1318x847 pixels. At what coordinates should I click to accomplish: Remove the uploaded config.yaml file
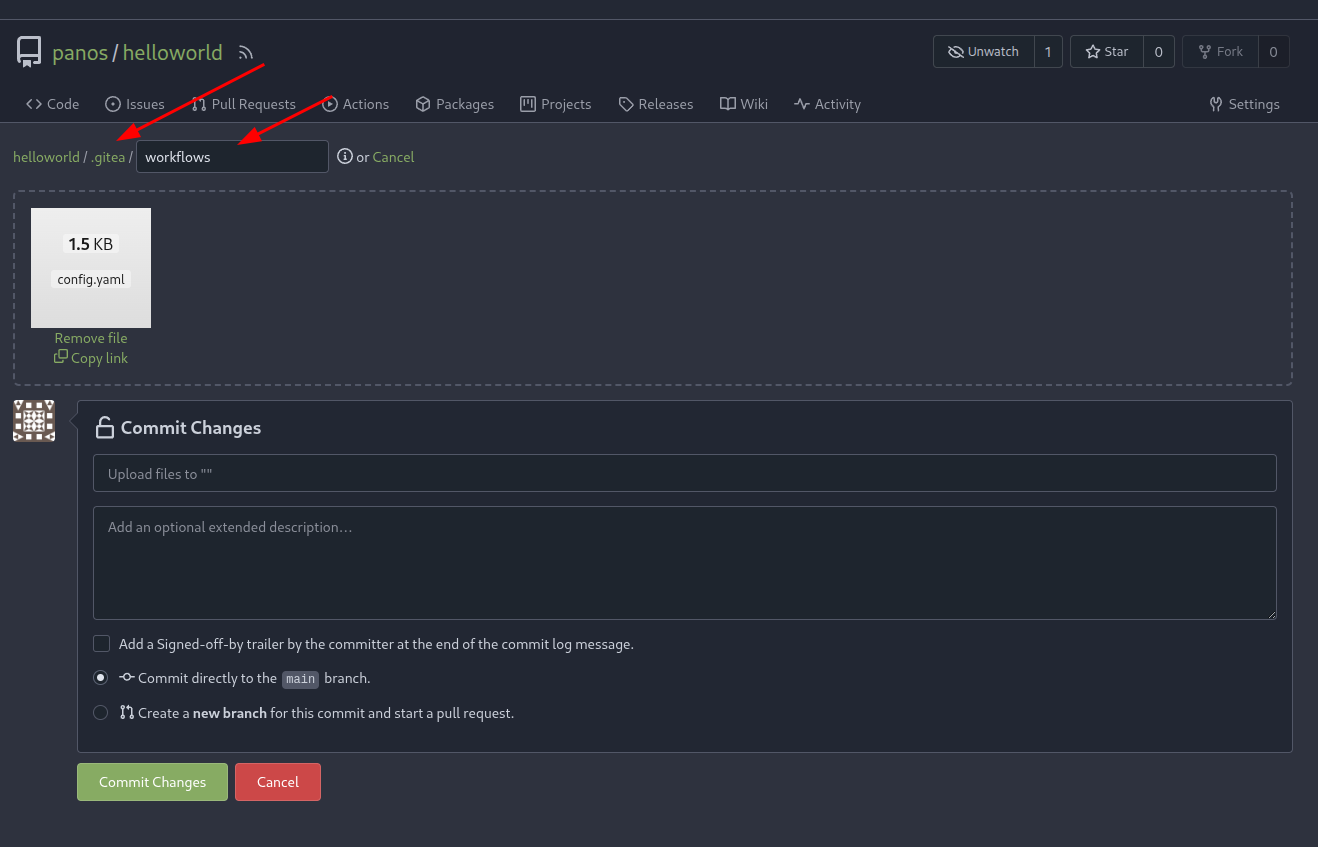tap(90, 337)
